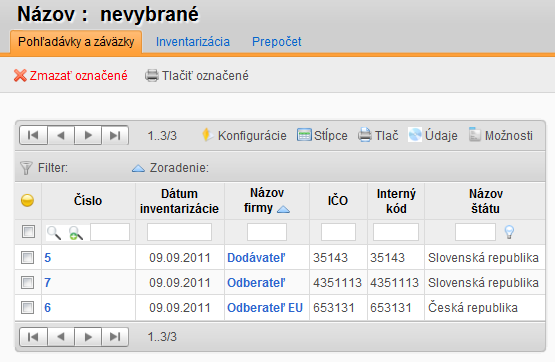
Task: Click the IČO value 4351113
Action: click(337, 283)
